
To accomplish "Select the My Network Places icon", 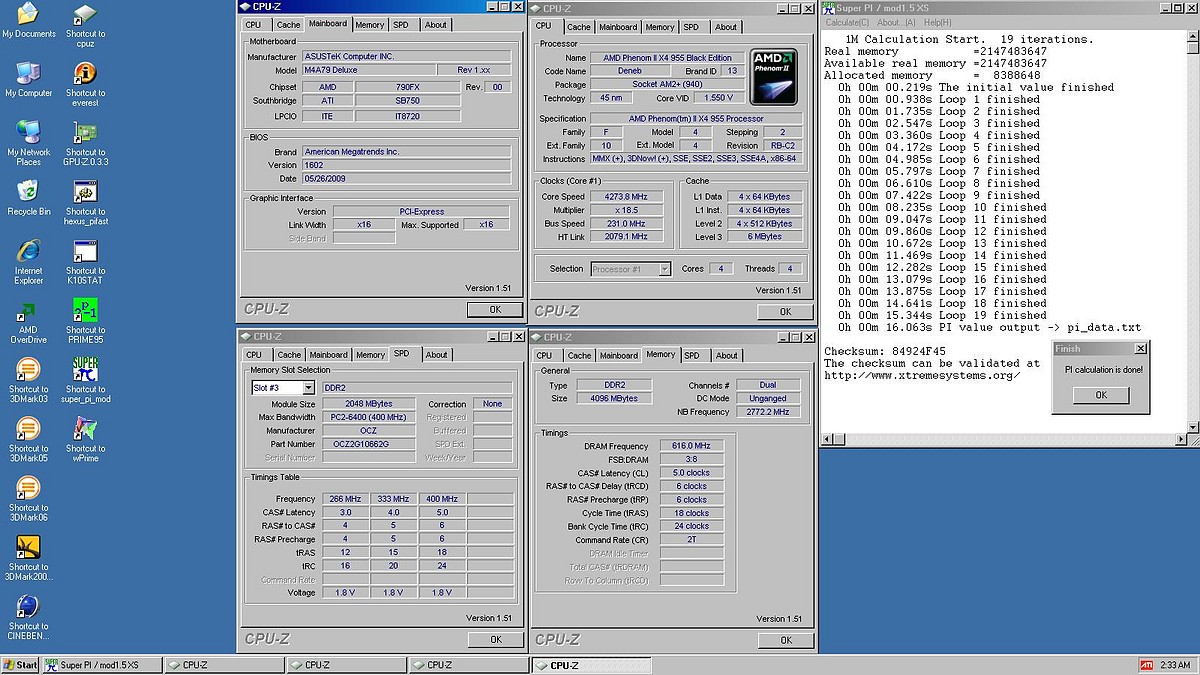I will click(29, 144).
